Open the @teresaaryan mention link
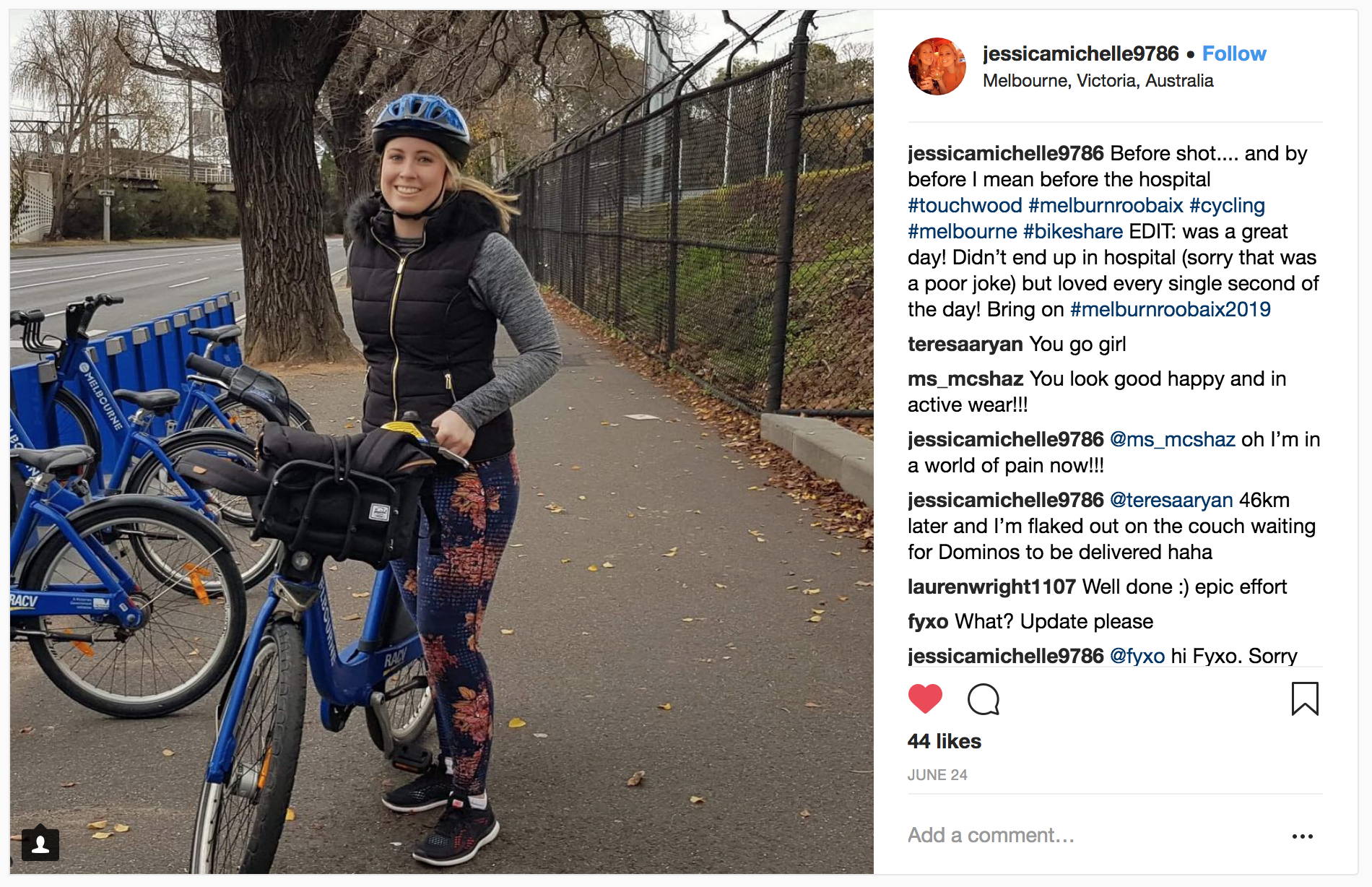The height and width of the screenshot is (887, 1372). click(1171, 500)
